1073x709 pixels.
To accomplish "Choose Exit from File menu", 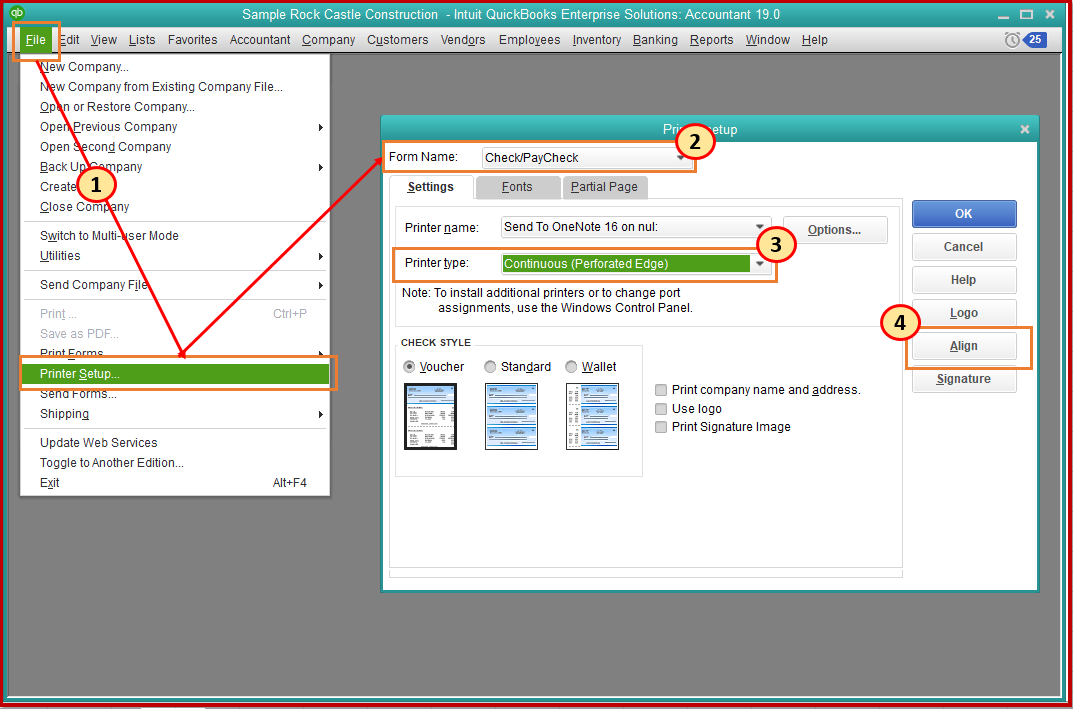I will (x=174, y=482).
